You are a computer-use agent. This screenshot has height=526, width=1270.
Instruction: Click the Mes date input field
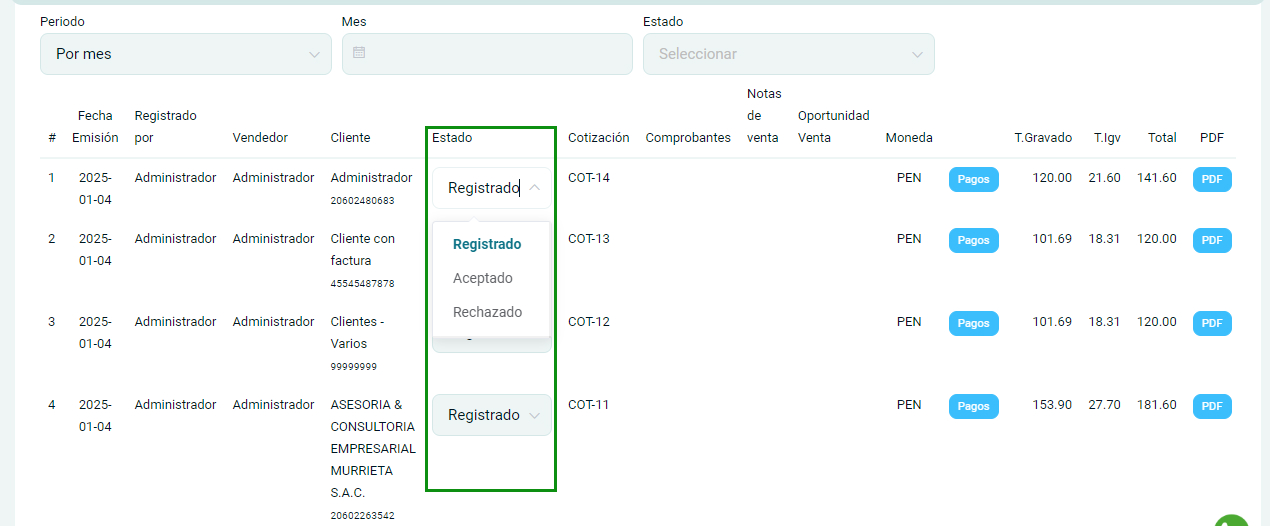(487, 54)
